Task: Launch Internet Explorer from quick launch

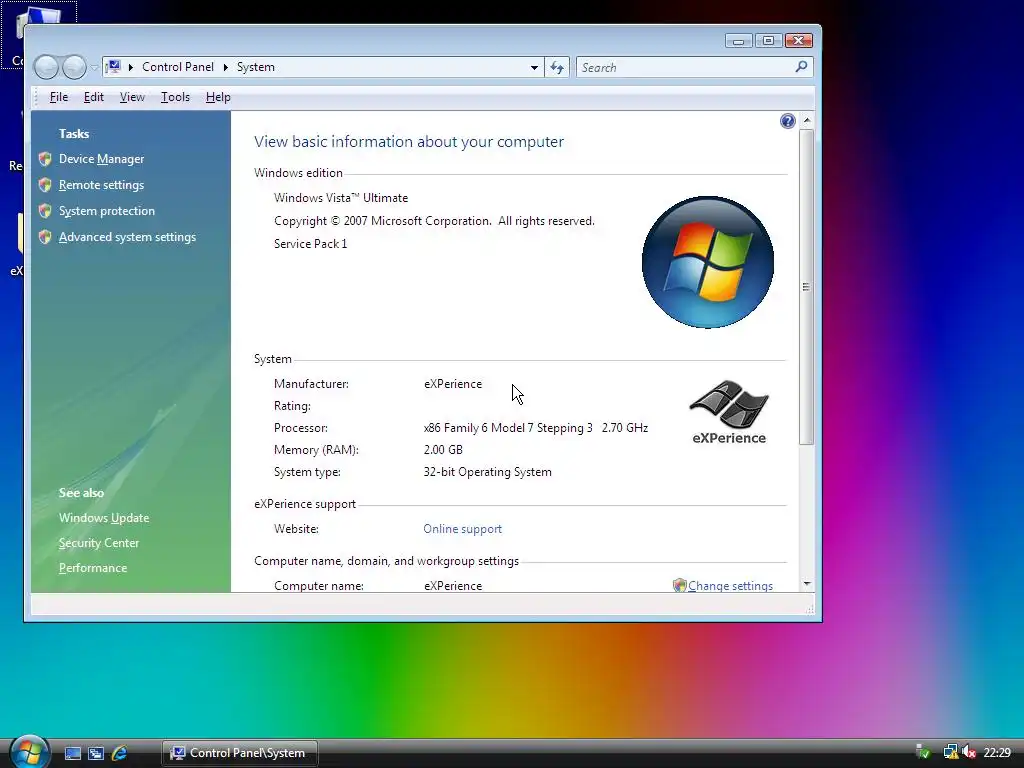Action: point(119,754)
